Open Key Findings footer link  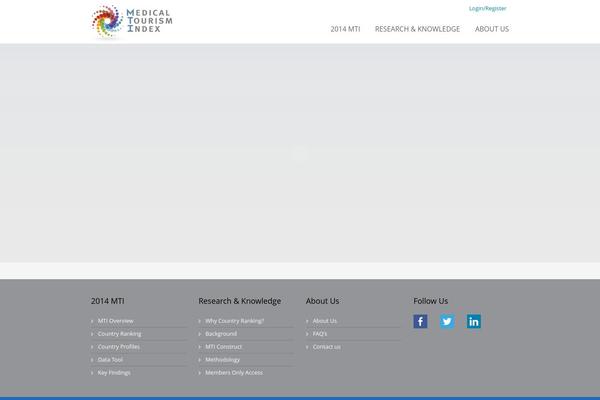tap(114, 373)
